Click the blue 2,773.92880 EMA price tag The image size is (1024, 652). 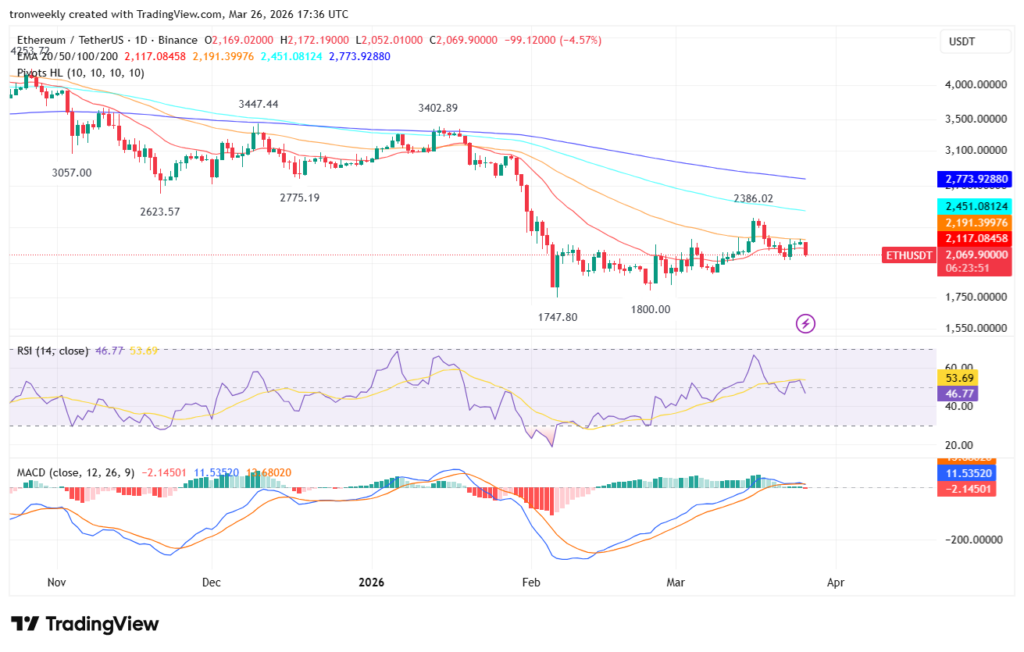974,179
